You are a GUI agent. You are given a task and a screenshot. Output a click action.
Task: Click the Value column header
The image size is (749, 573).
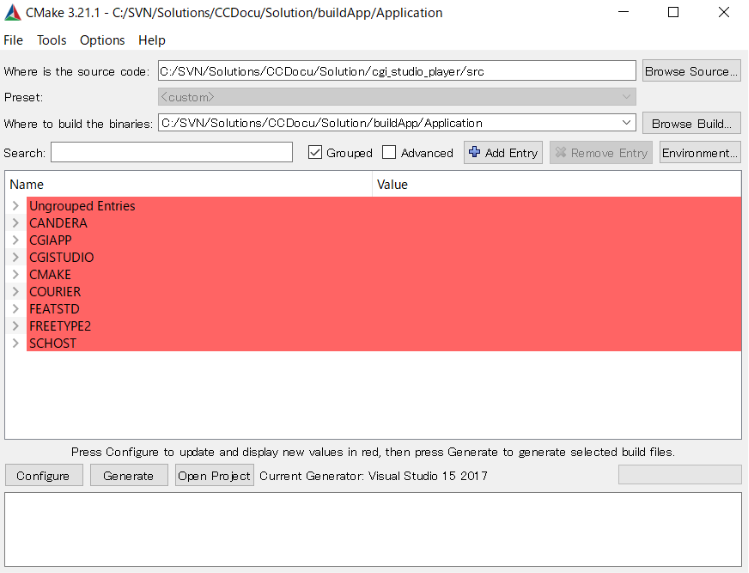(556, 184)
